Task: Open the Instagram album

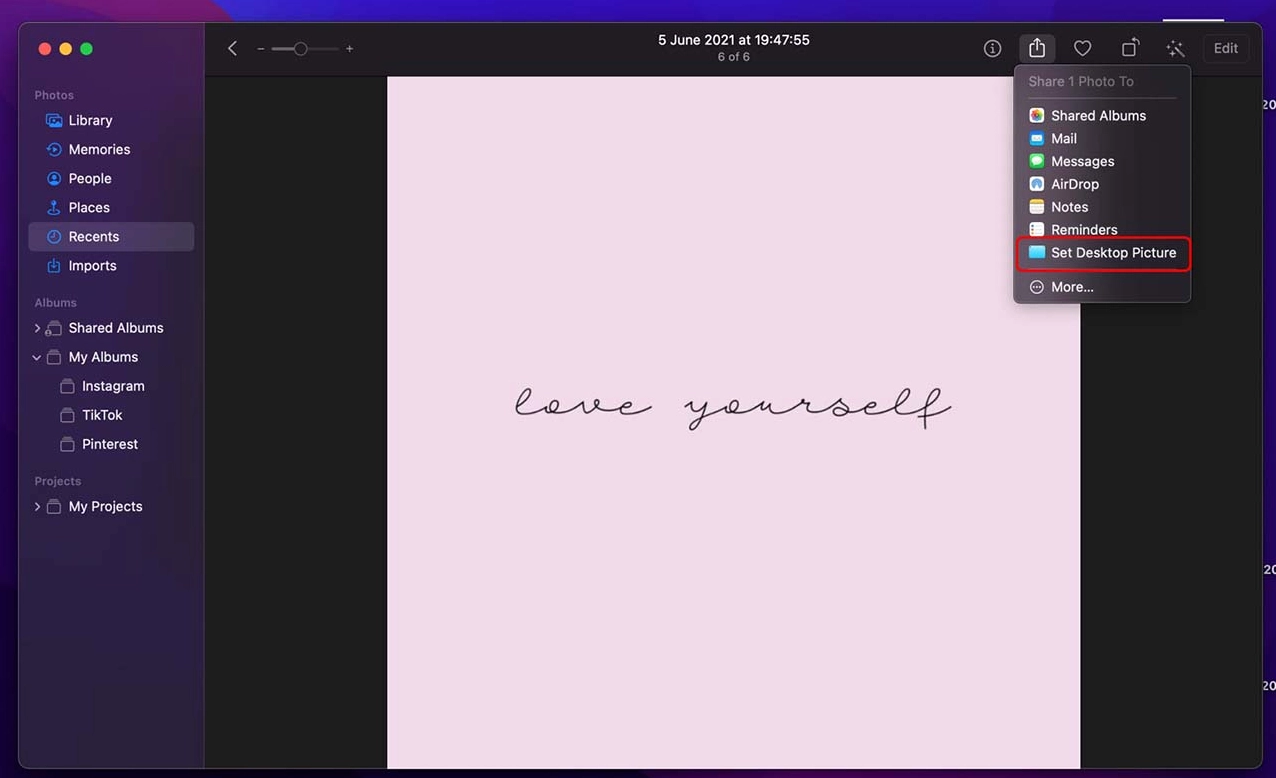Action: point(112,386)
